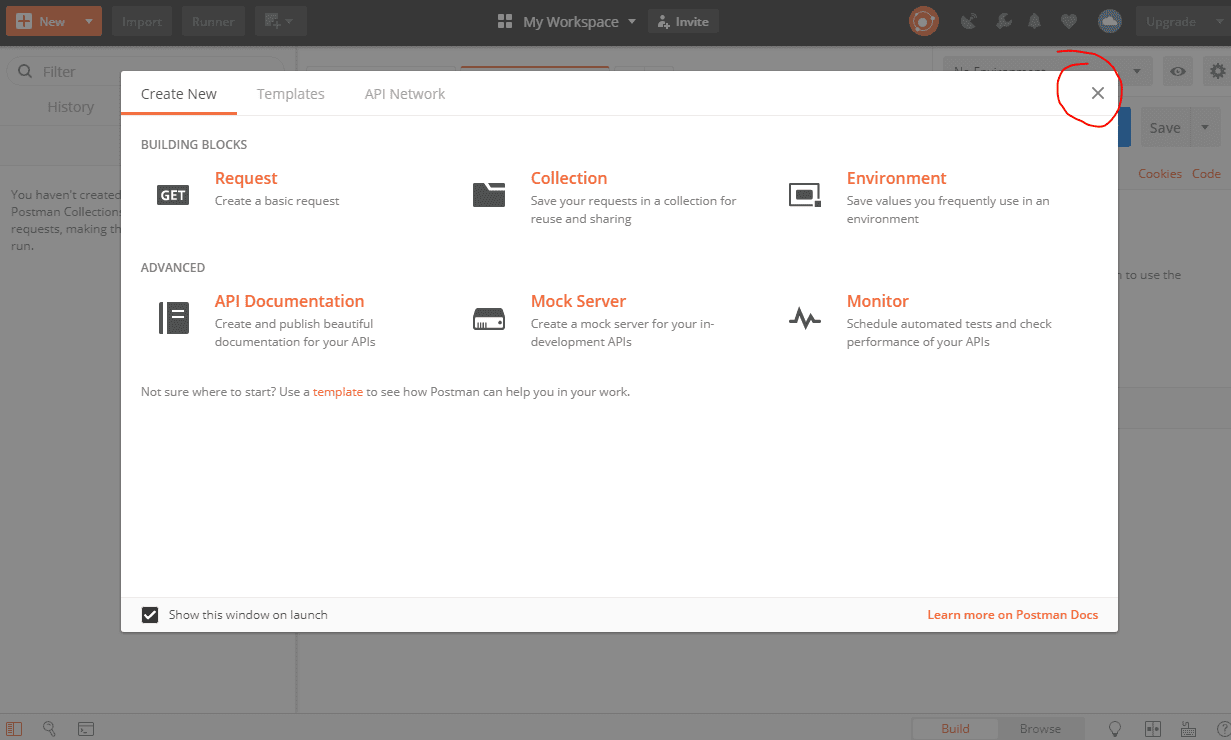Click the Mock Server icon

pyautogui.click(x=489, y=319)
